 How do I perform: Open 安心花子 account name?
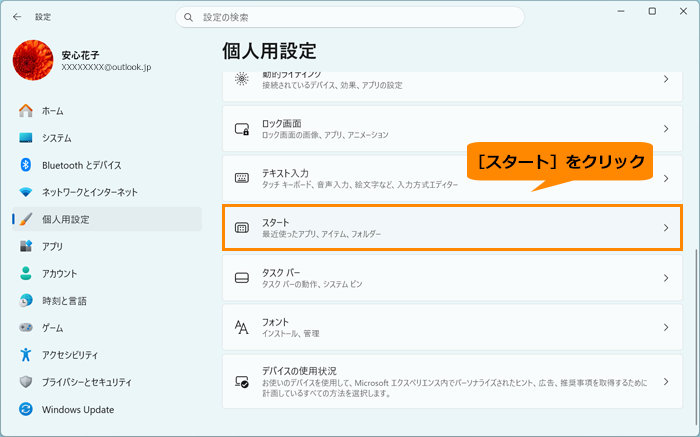80,55
